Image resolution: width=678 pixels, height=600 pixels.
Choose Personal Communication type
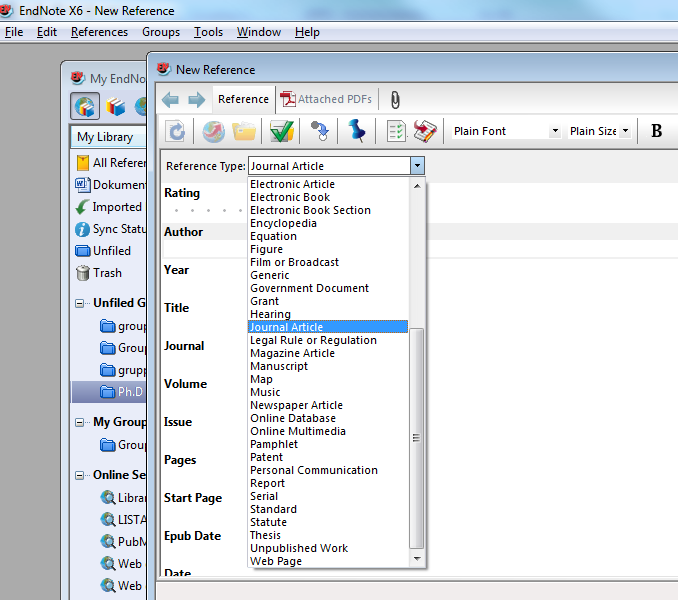coord(328,470)
